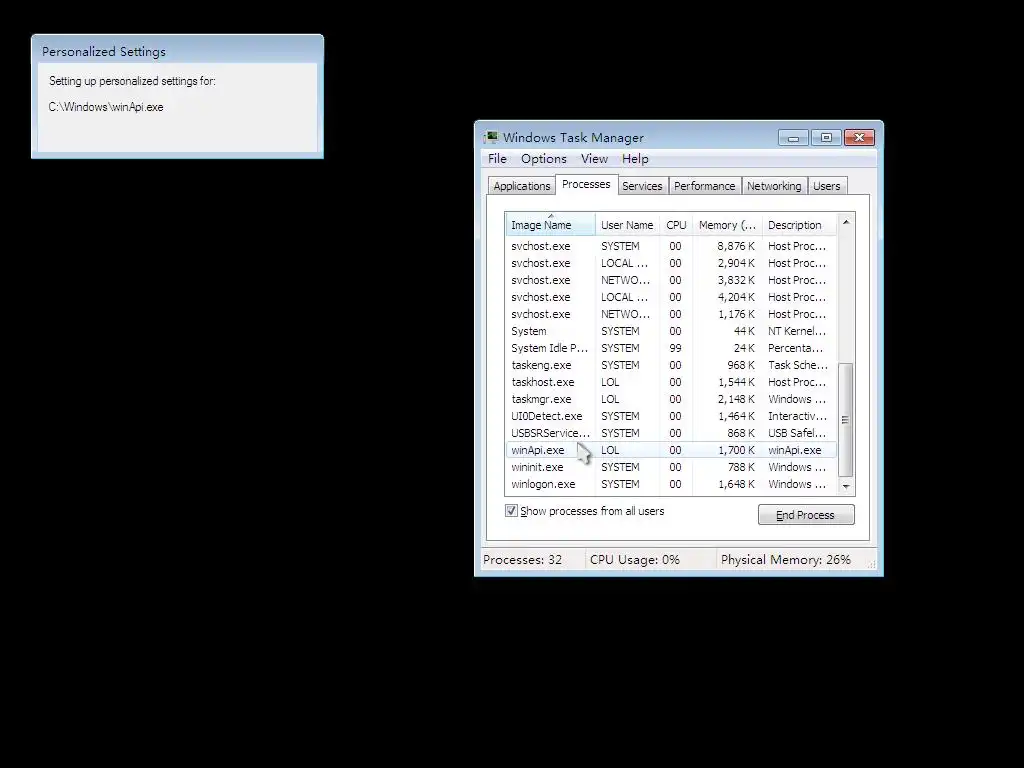Viewport: 1024px width, 768px height.
Task: Select svchost.exe row using 1,176 K
Action: coord(671,314)
